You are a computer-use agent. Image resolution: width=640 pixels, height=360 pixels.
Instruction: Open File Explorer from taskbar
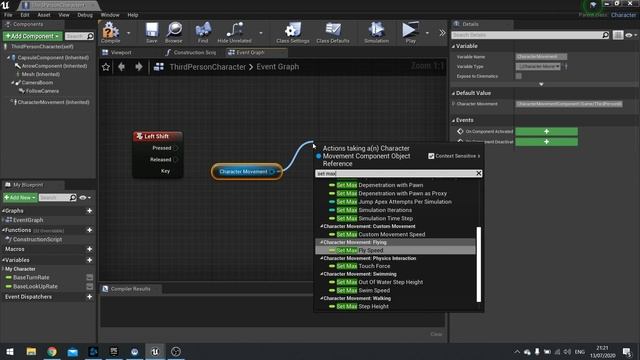31,351
